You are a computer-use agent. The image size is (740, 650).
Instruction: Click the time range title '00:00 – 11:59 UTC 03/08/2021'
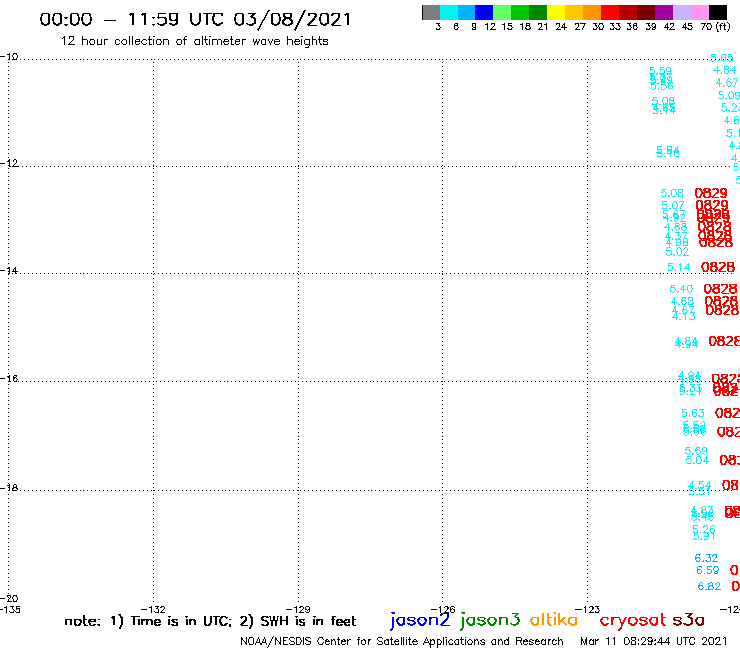tap(195, 20)
